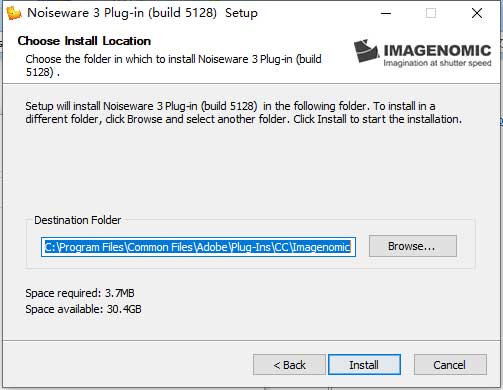Open Browse to pick another folder

coord(413,246)
